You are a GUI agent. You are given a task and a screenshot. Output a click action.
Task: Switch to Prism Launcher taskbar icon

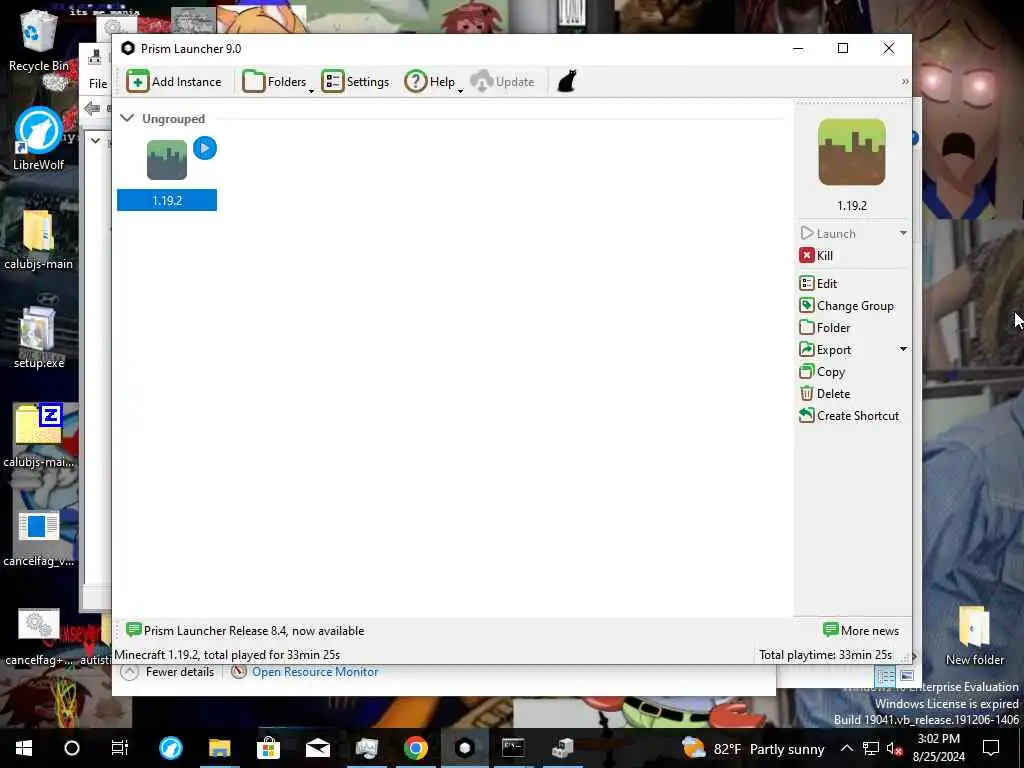pos(464,748)
